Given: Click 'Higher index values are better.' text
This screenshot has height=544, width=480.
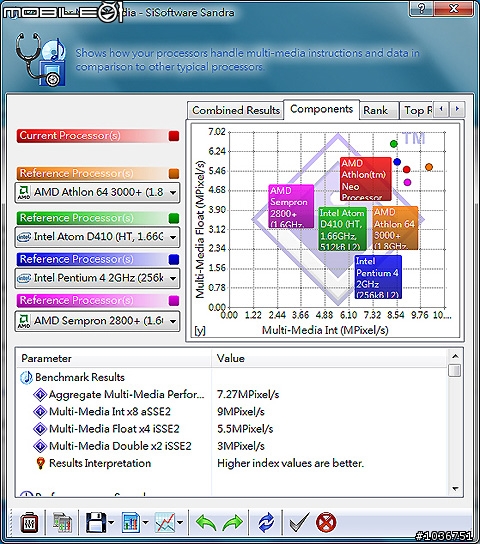Looking at the screenshot, I should (290, 464).
